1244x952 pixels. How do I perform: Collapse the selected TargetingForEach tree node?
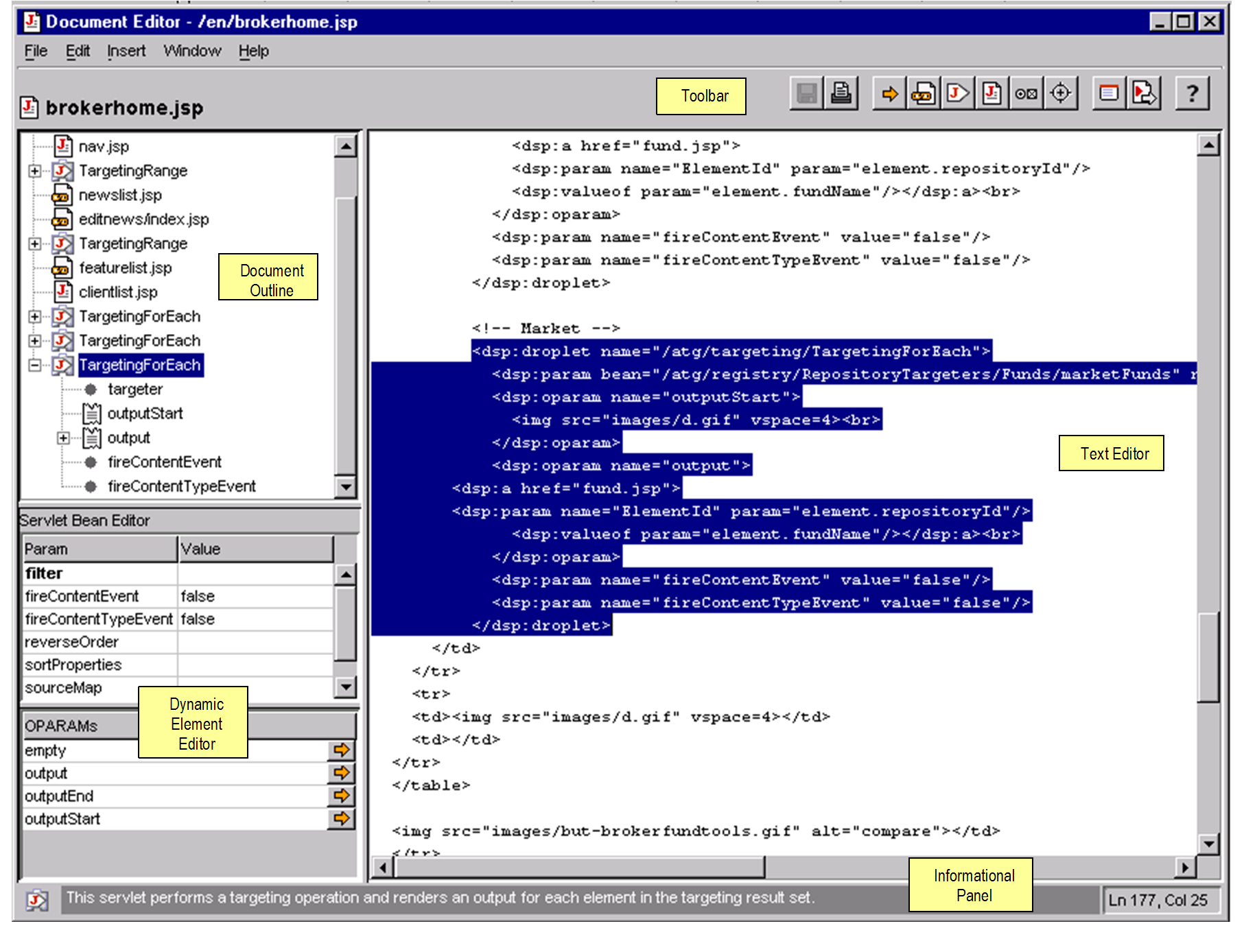[x=35, y=365]
